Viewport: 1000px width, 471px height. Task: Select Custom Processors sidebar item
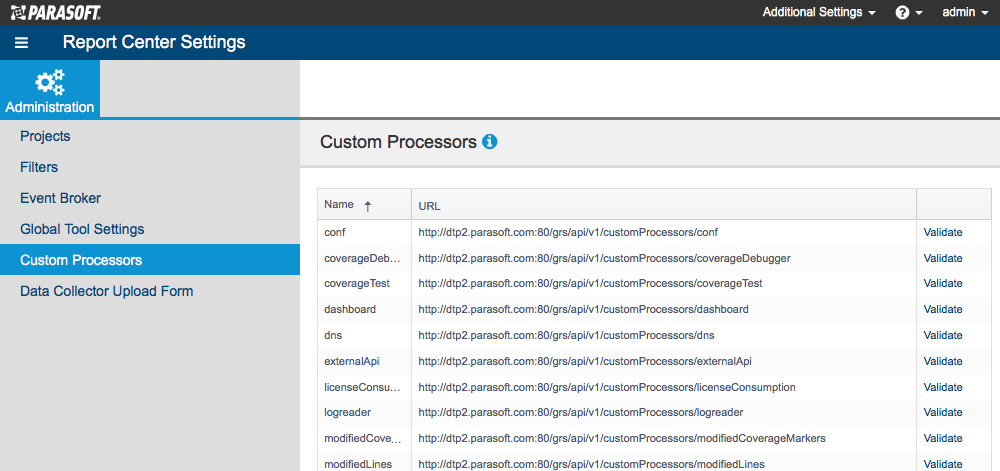coord(150,260)
